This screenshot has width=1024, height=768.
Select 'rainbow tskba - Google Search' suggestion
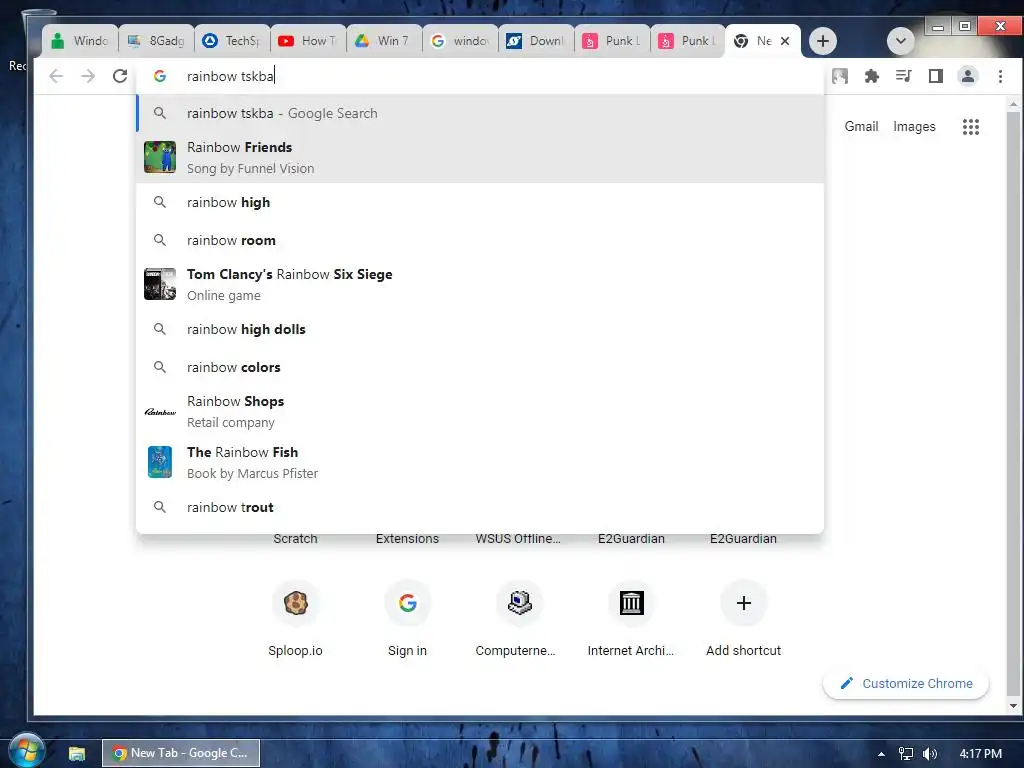point(480,113)
